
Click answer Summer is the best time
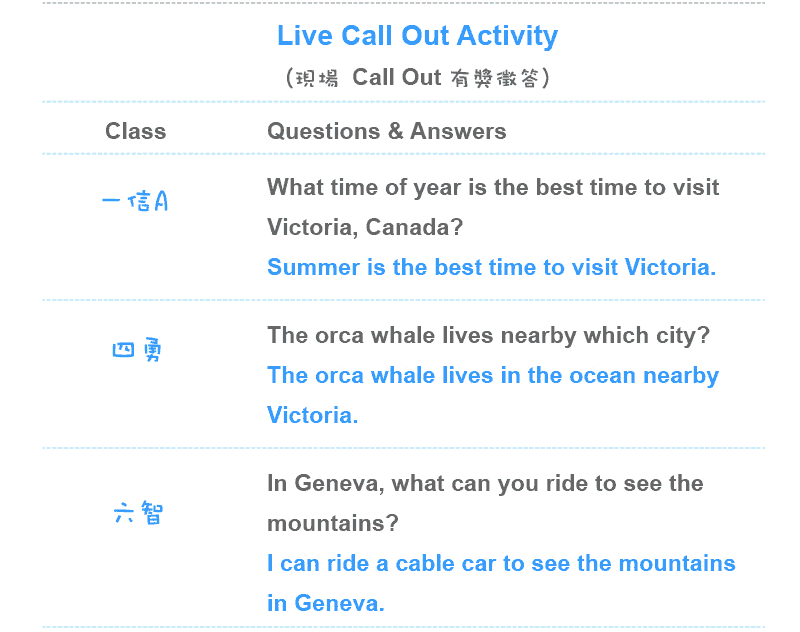pyautogui.click(x=492, y=267)
